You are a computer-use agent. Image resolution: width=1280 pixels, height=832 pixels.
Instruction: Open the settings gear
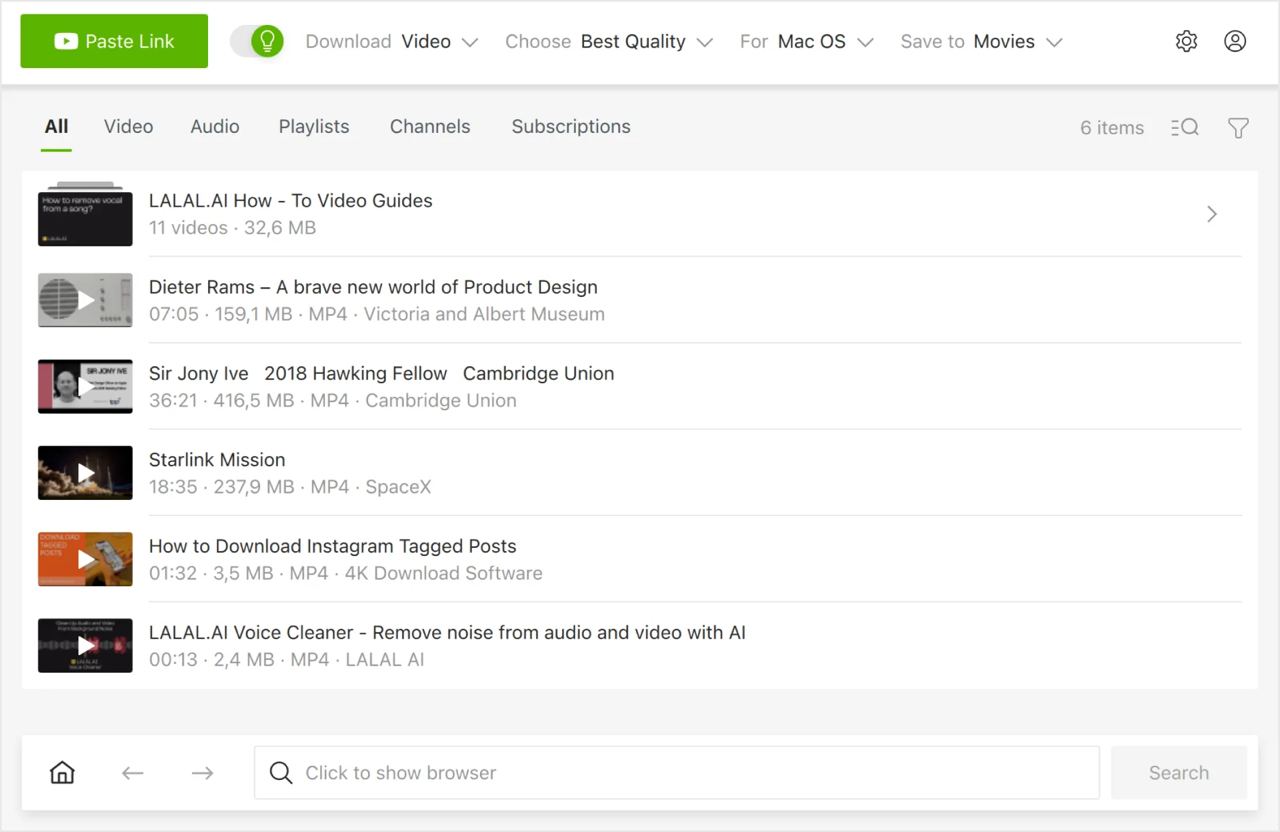tap(1186, 41)
